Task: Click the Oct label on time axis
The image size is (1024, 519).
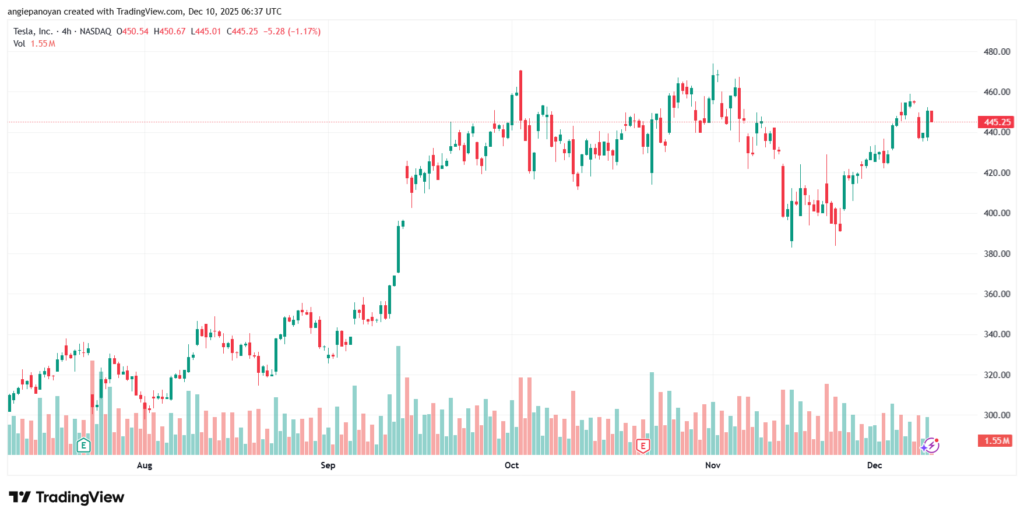Action: (512, 466)
